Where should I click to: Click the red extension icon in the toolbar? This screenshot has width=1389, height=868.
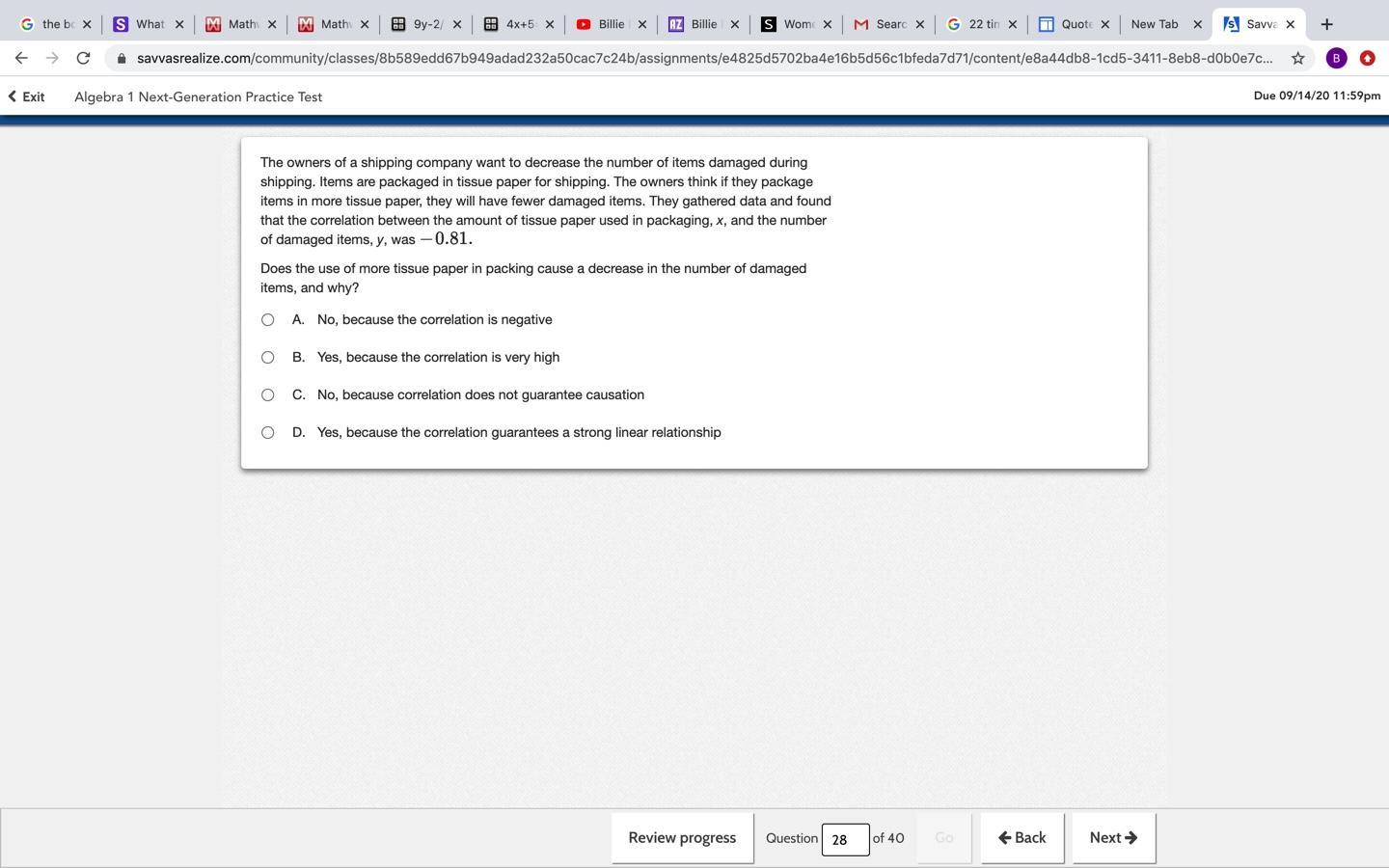point(1367,58)
